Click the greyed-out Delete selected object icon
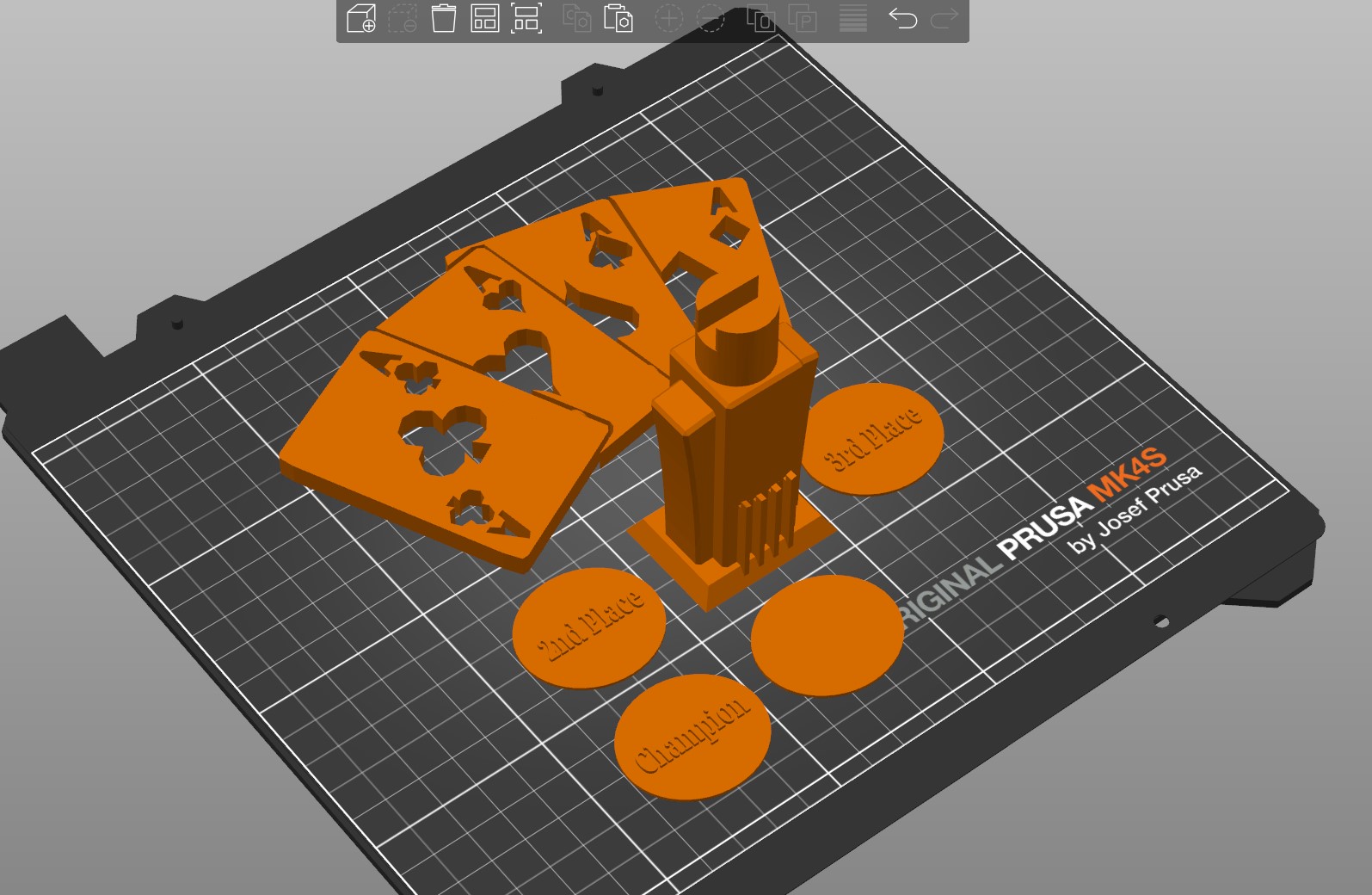Viewport: 1372px width, 895px height. (x=403, y=18)
